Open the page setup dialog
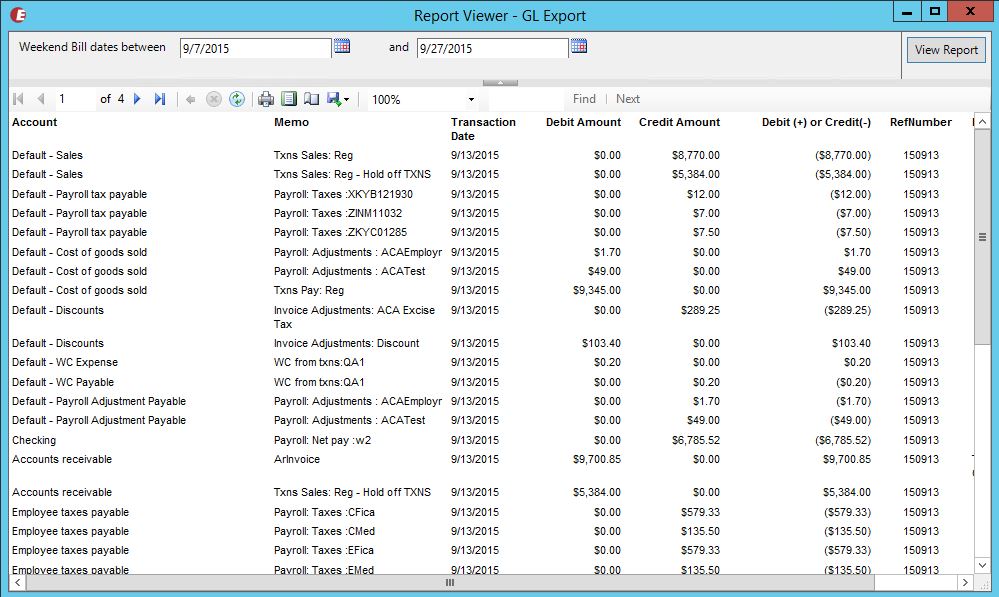Image resolution: width=999 pixels, height=597 pixels. pos(312,99)
